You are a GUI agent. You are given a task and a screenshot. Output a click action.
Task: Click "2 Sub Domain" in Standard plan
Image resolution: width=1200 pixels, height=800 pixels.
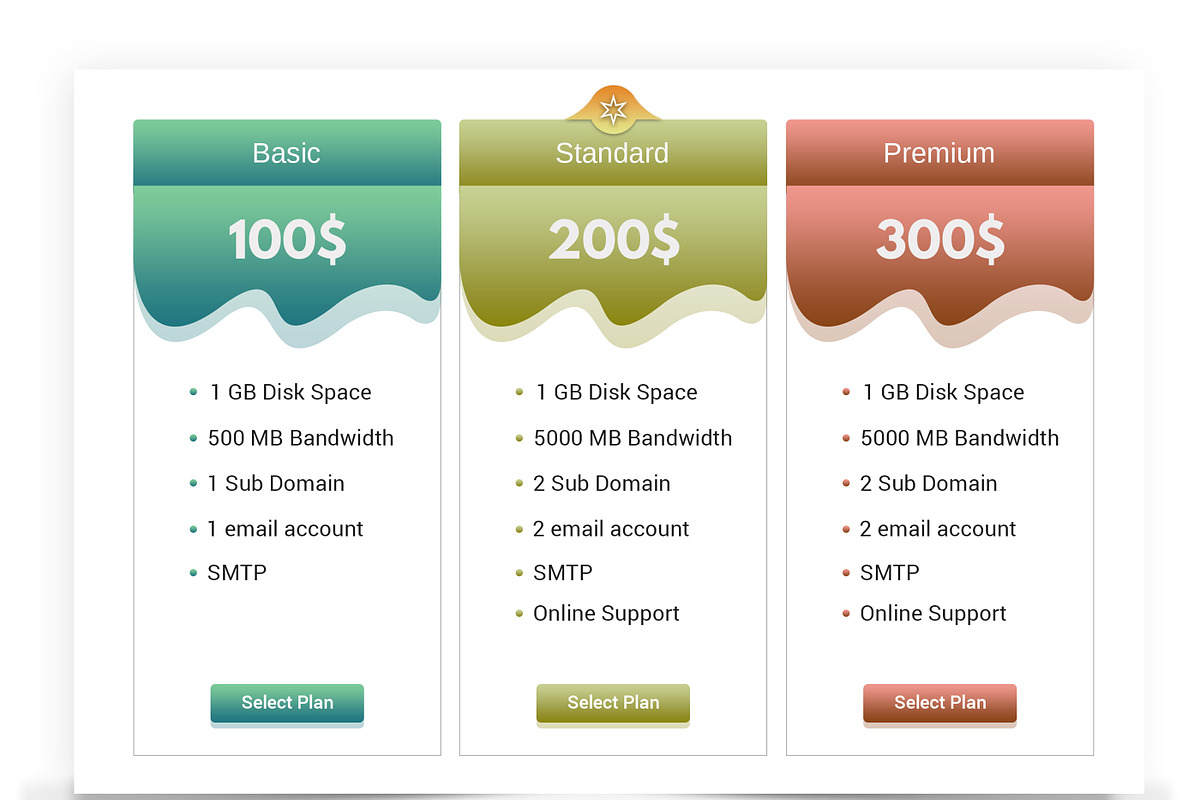[x=602, y=483]
